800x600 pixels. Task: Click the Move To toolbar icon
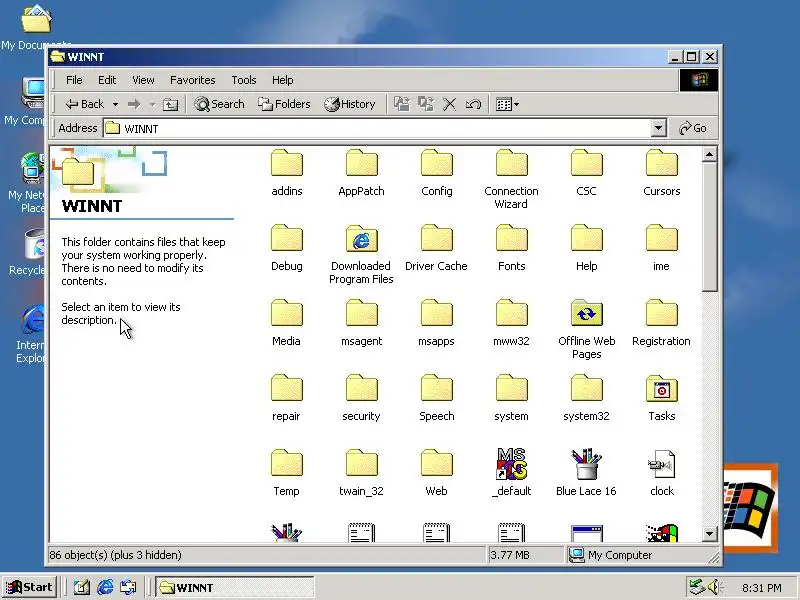402,104
